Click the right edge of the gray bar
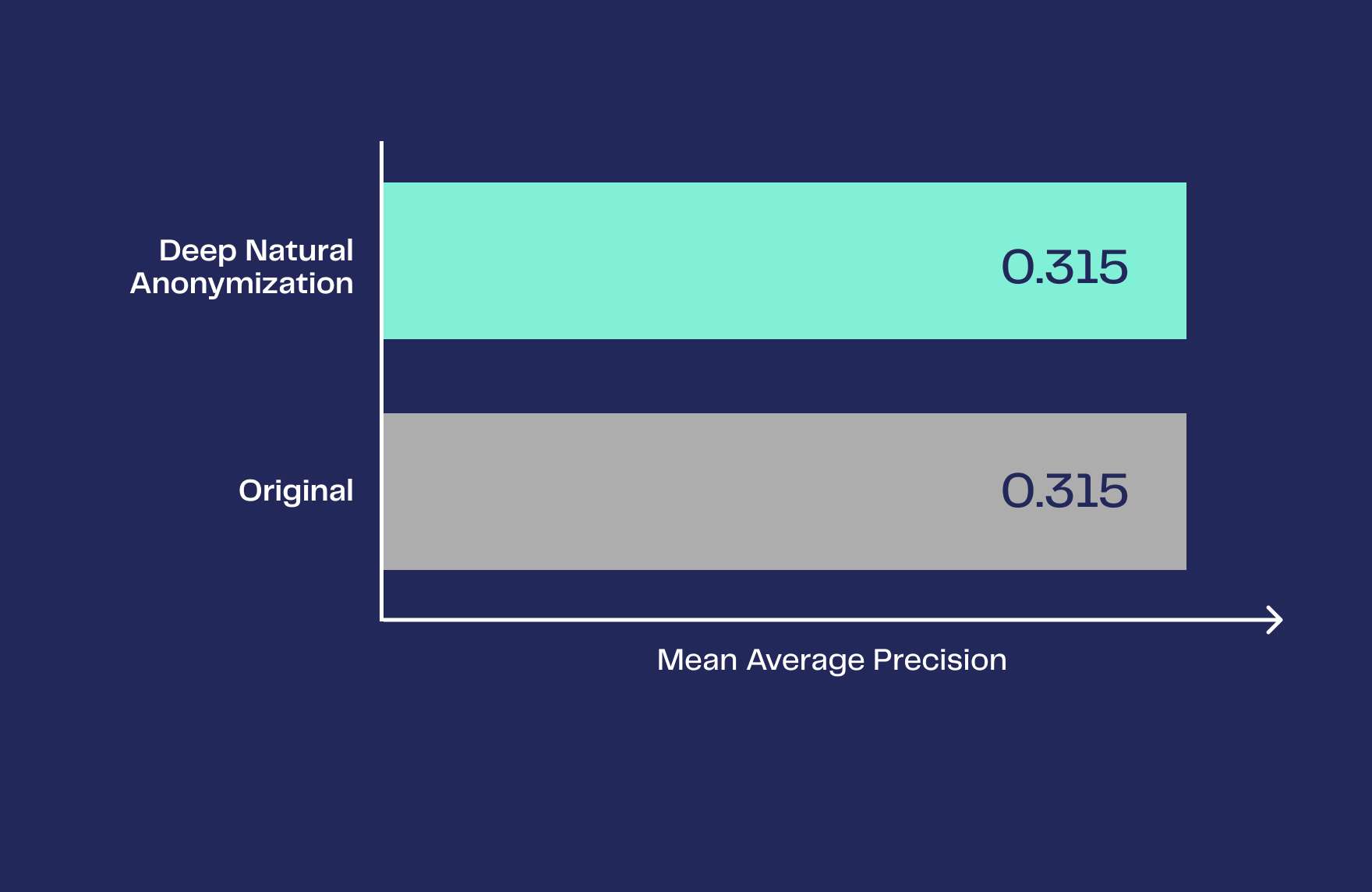This screenshot has width=1372, height=892. [x=1184, y=491]
